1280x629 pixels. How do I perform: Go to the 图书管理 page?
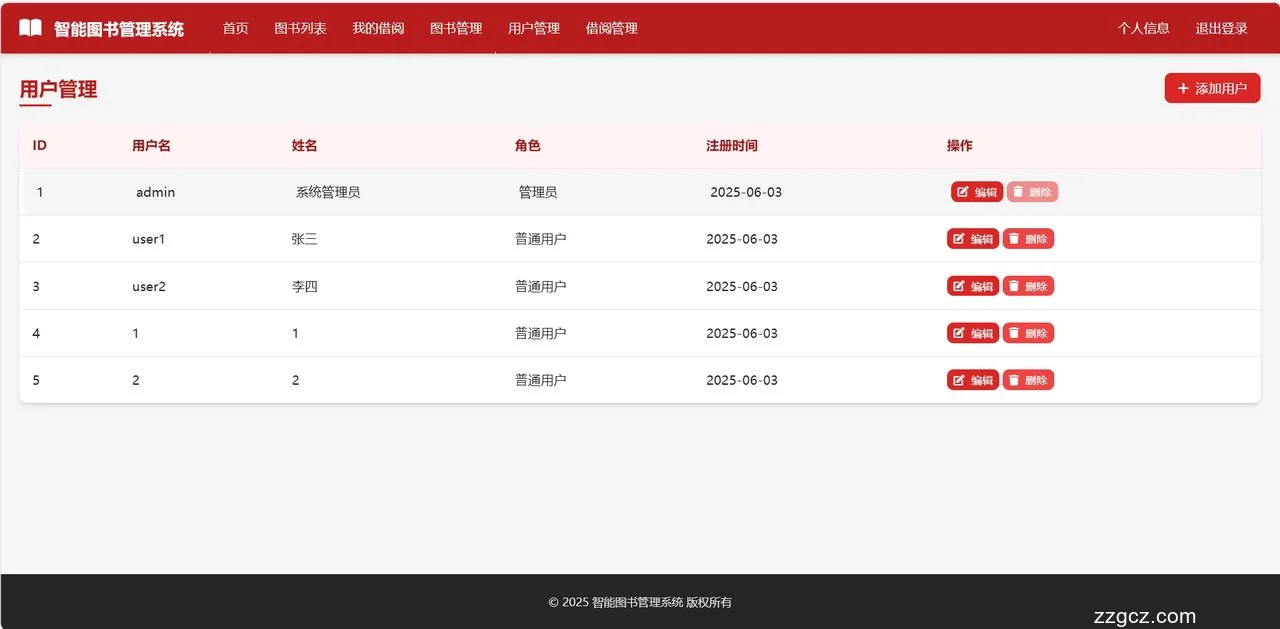point(455,28)
